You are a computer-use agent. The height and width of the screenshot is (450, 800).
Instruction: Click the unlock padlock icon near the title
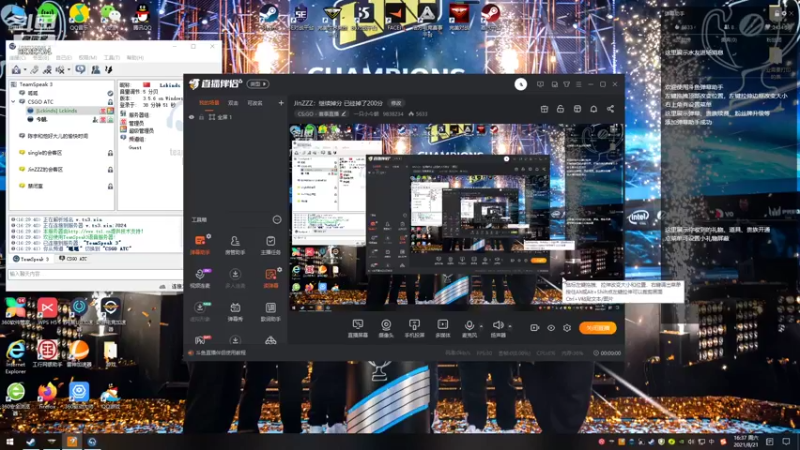(x=560, y=109)
